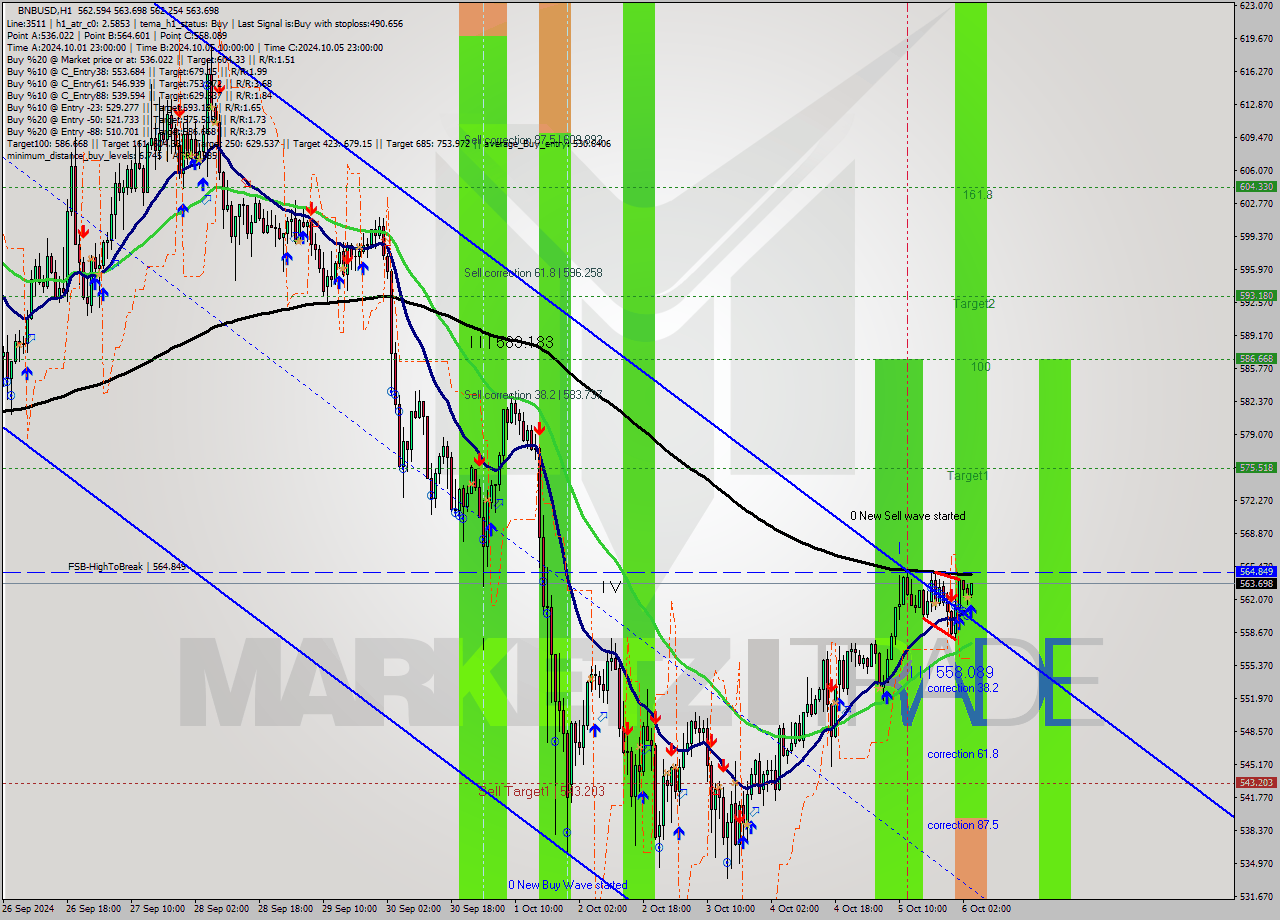Click the '6 Oct 02:00' time label
The image size is (1280, 920).
(986, 909)
